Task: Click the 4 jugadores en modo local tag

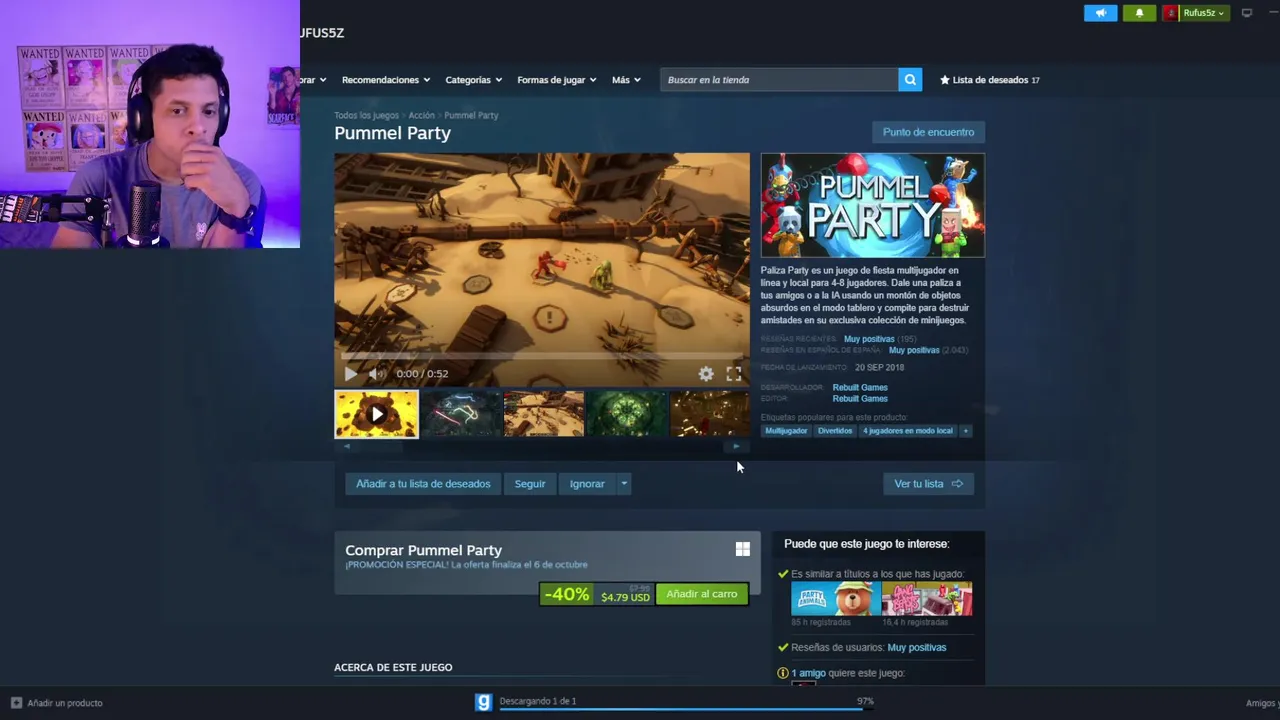Action: coord(908,431)
